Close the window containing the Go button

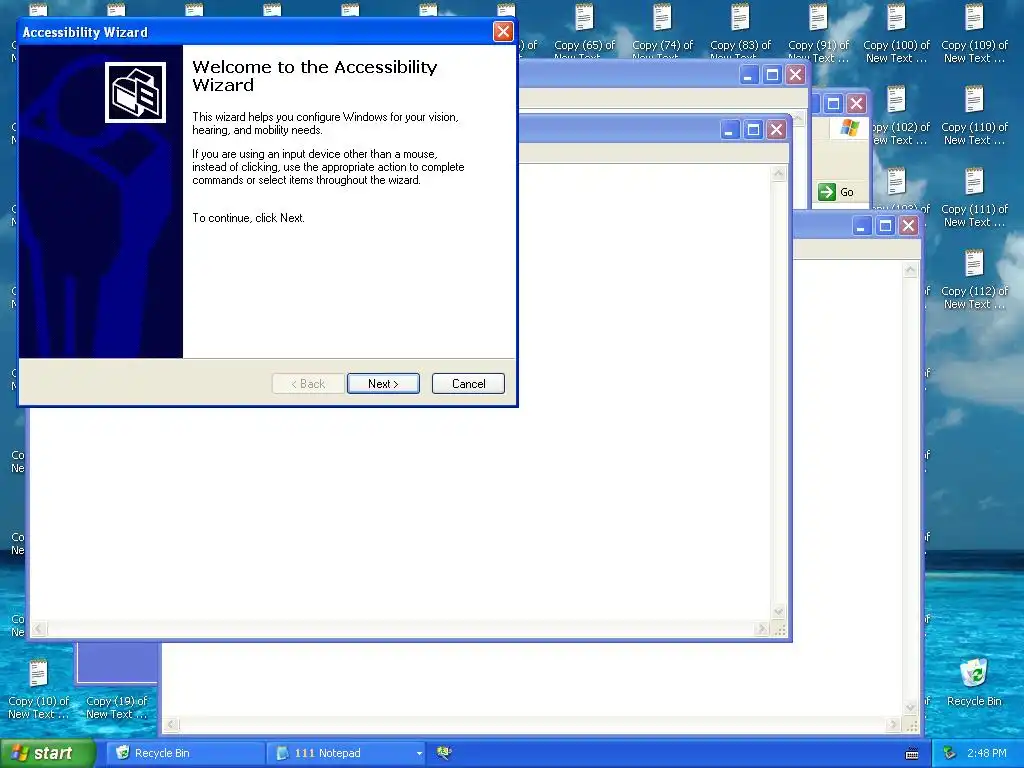[x=856, y=103]
